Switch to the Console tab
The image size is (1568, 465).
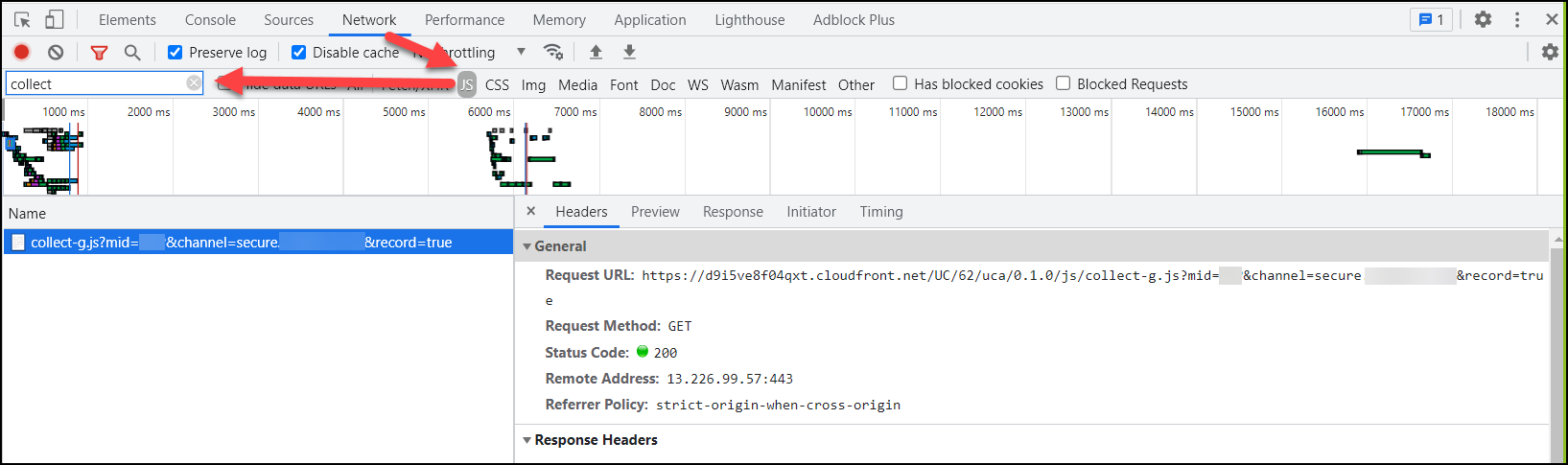click(x=210, y=20)
